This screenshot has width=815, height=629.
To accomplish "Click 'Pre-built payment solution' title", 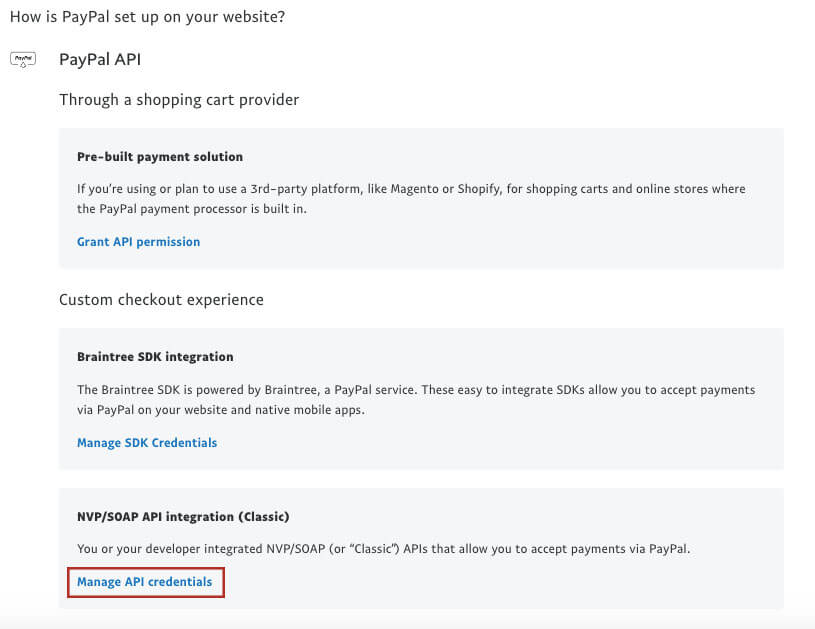I will (x=160, y=156).
